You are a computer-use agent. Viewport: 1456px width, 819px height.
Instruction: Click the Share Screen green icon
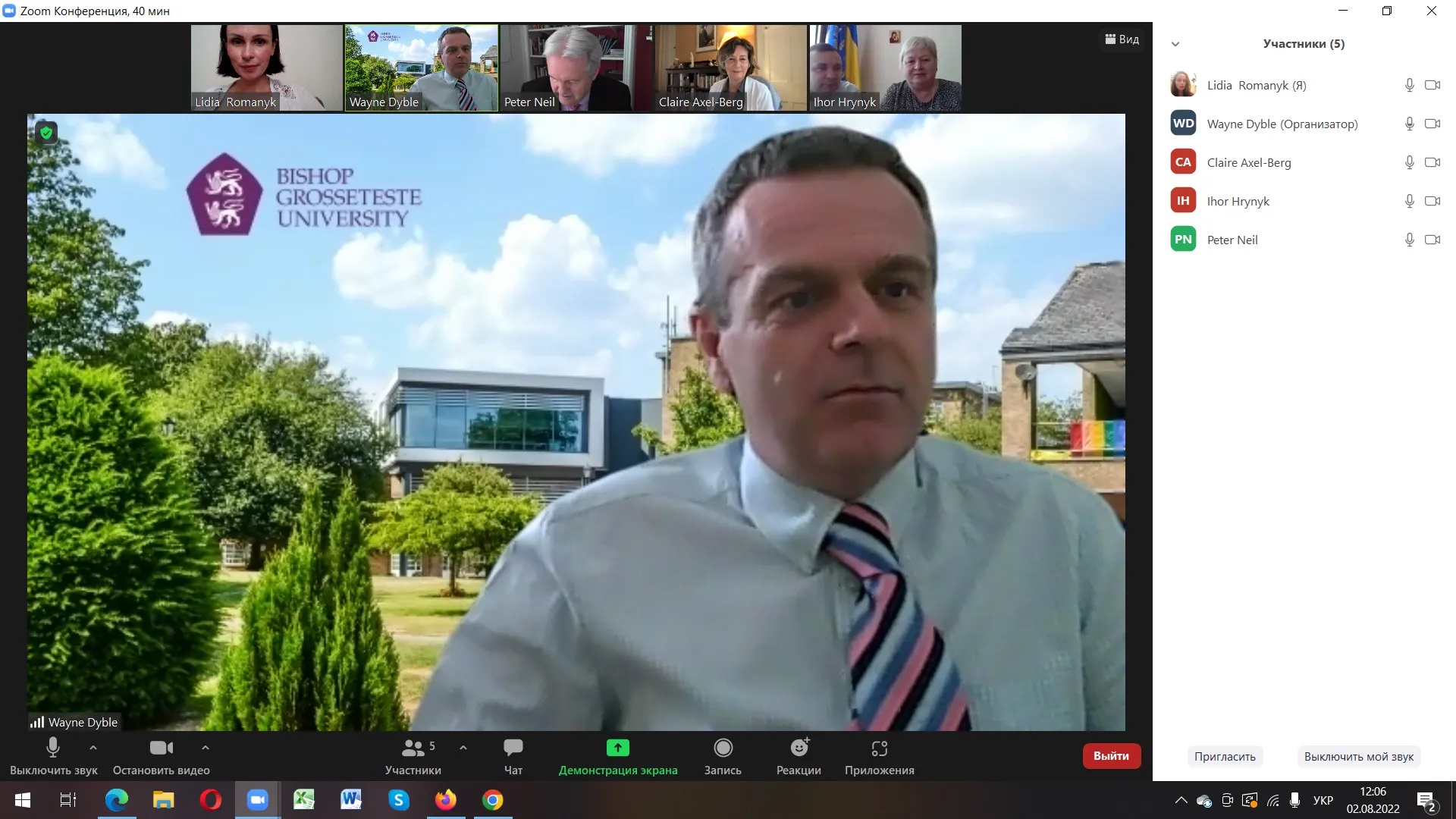[617, 748]
